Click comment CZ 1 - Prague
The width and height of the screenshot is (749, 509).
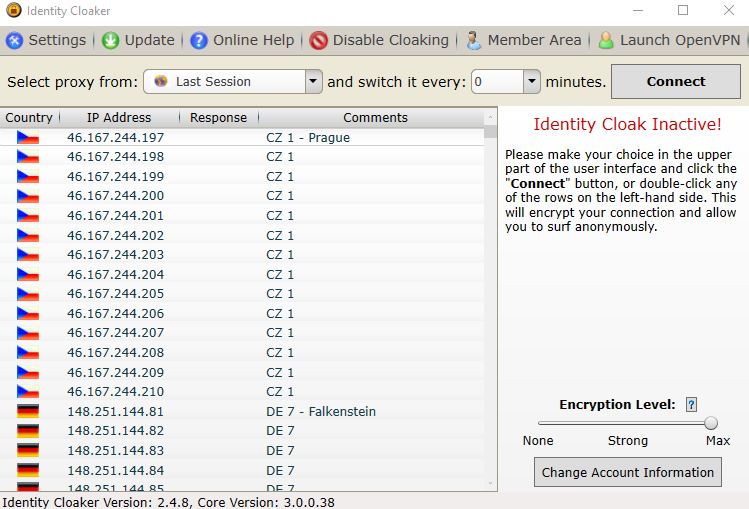tap(308, 138)
